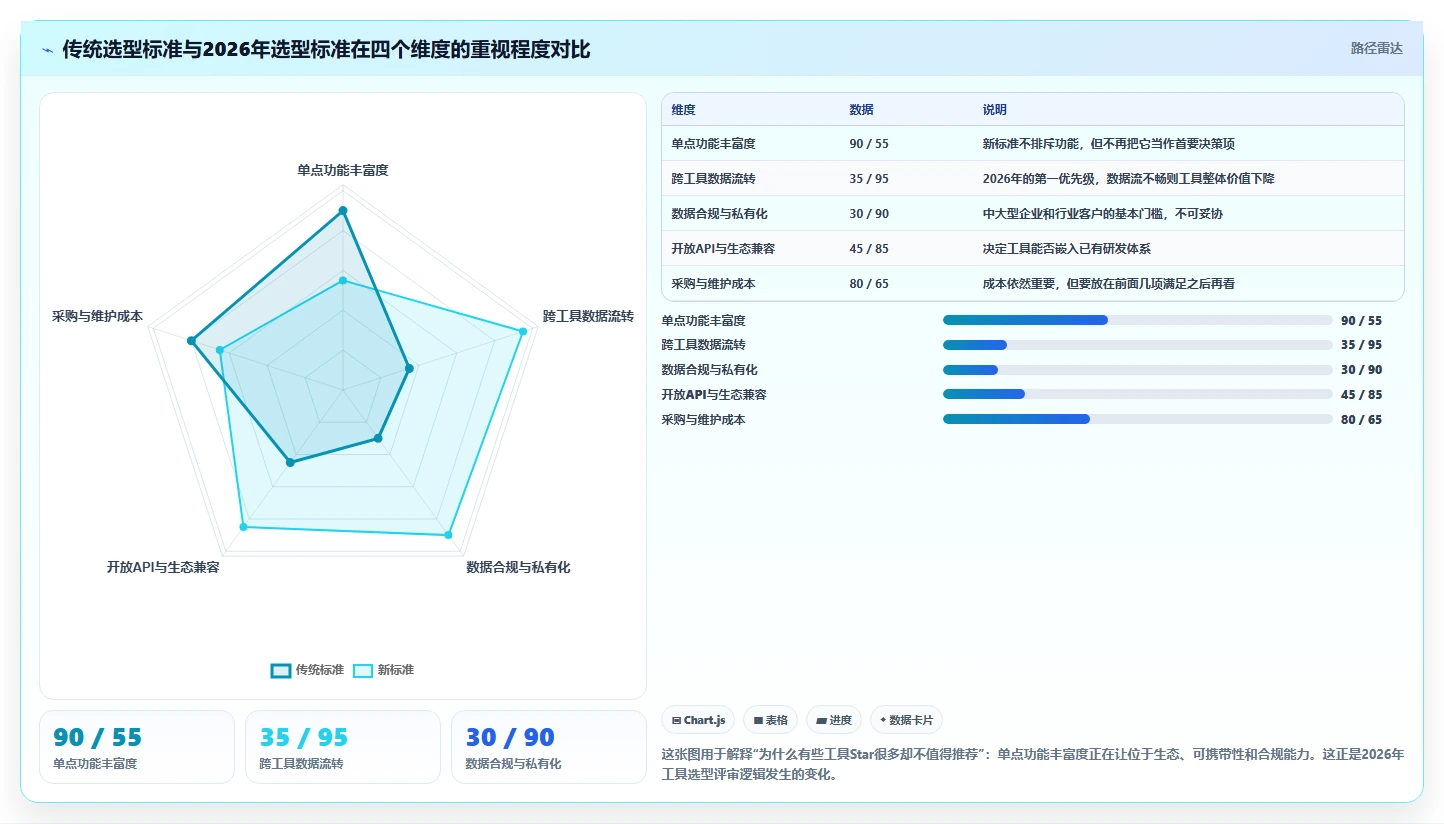Click the 单点功能丰富度 progress bar

(1137, 320)
